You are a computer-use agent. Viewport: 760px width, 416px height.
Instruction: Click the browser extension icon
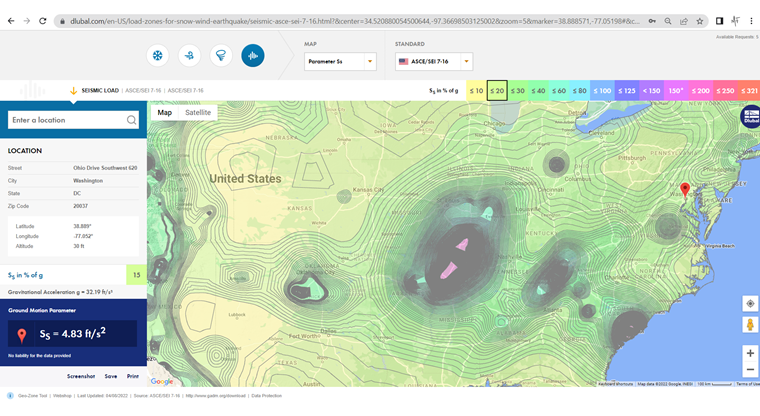click(x=735, y=21)
